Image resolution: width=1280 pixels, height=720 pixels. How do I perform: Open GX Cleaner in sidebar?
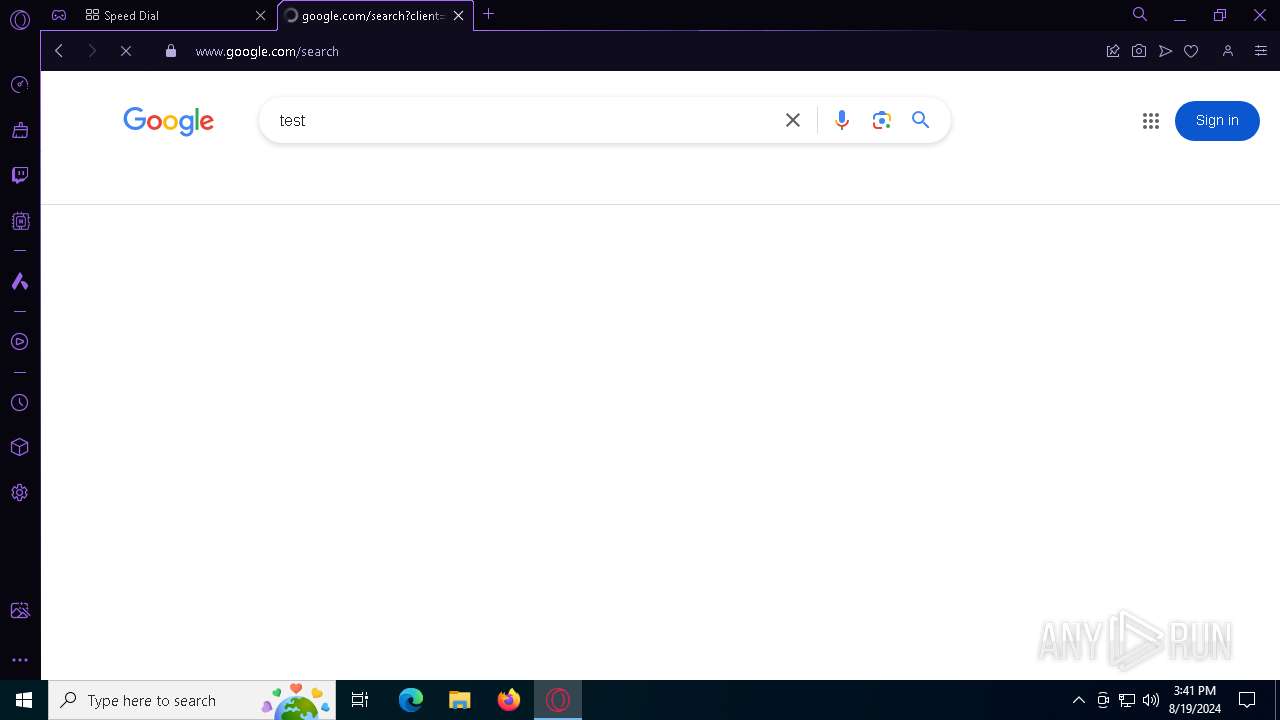click(20, 130)
